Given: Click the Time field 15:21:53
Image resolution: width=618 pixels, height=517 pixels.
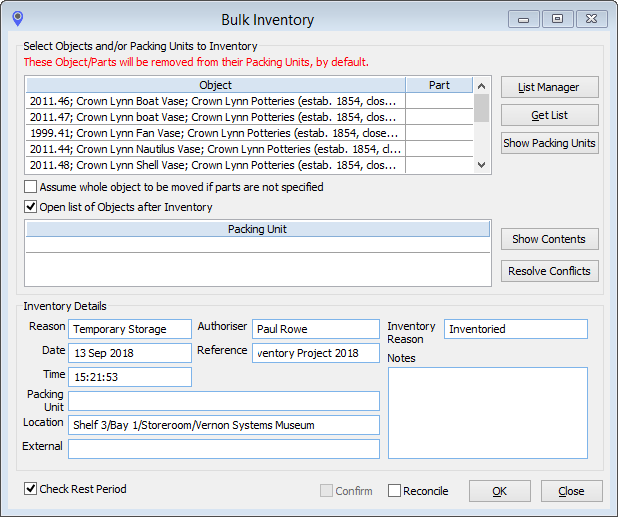Looking at the screenshot, I should point(130,377).
